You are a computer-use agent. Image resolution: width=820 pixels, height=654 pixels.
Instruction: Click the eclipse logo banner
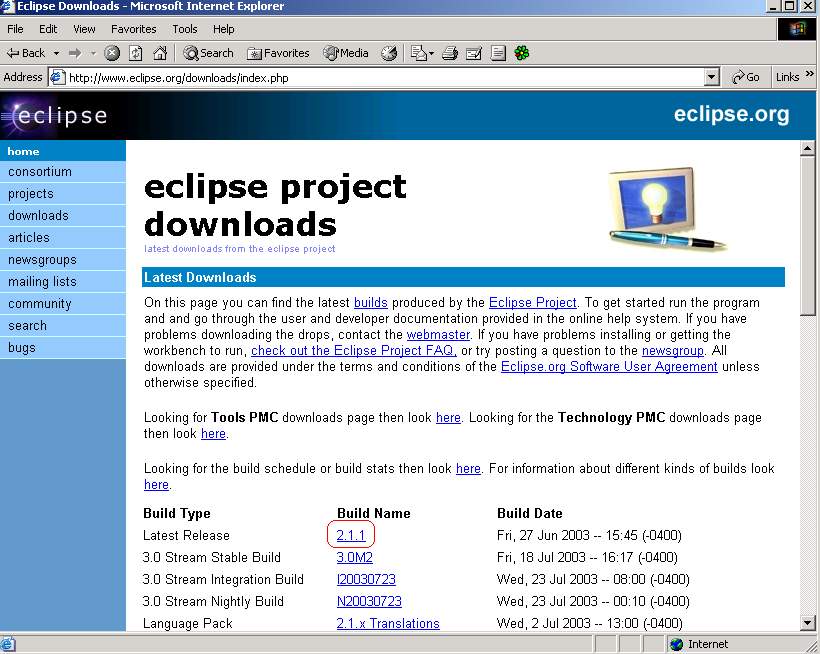pyautogui.click(x=54, y=116)
